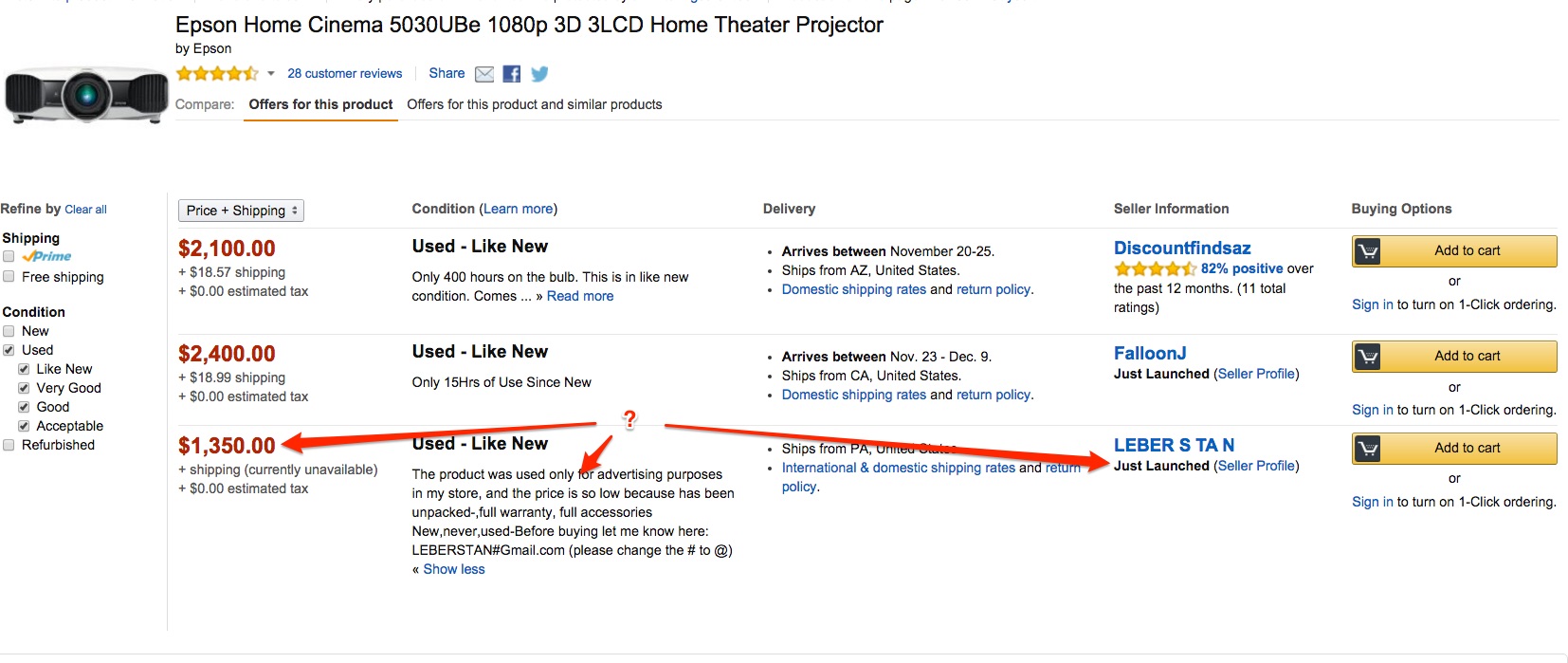Open 82% positive feedback link
1568x663 pixels.
(x=1242, y=268)
